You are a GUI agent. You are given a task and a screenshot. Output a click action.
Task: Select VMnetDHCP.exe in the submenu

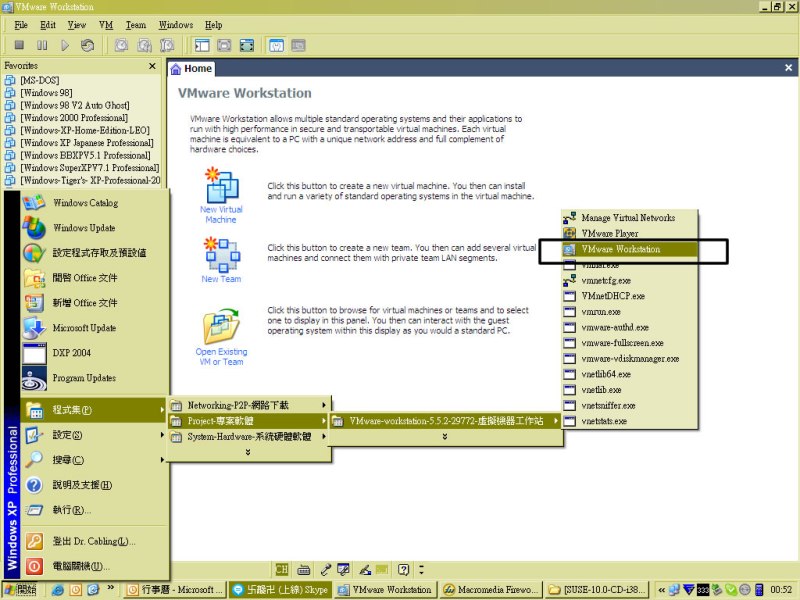coord(630,296)
